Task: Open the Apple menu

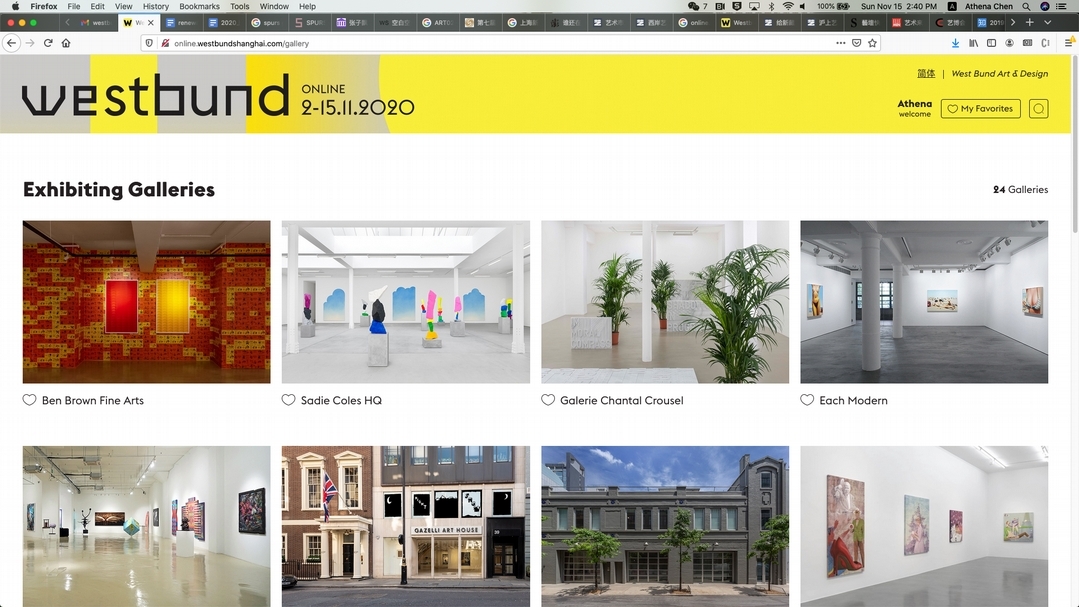Action: (x=15, y=6)
